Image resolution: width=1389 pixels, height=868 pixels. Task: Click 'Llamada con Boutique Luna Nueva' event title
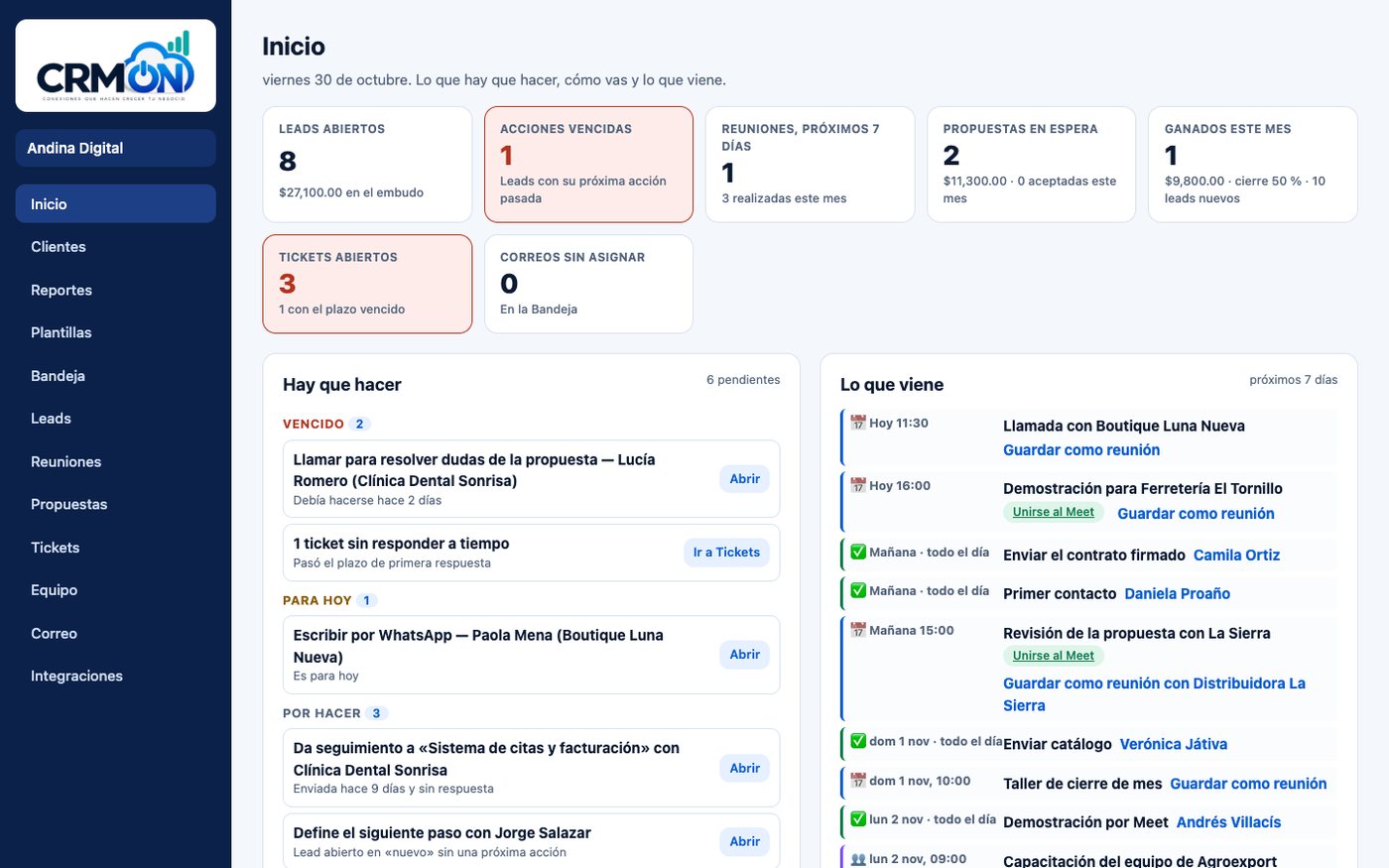(x=1124, y=426)
